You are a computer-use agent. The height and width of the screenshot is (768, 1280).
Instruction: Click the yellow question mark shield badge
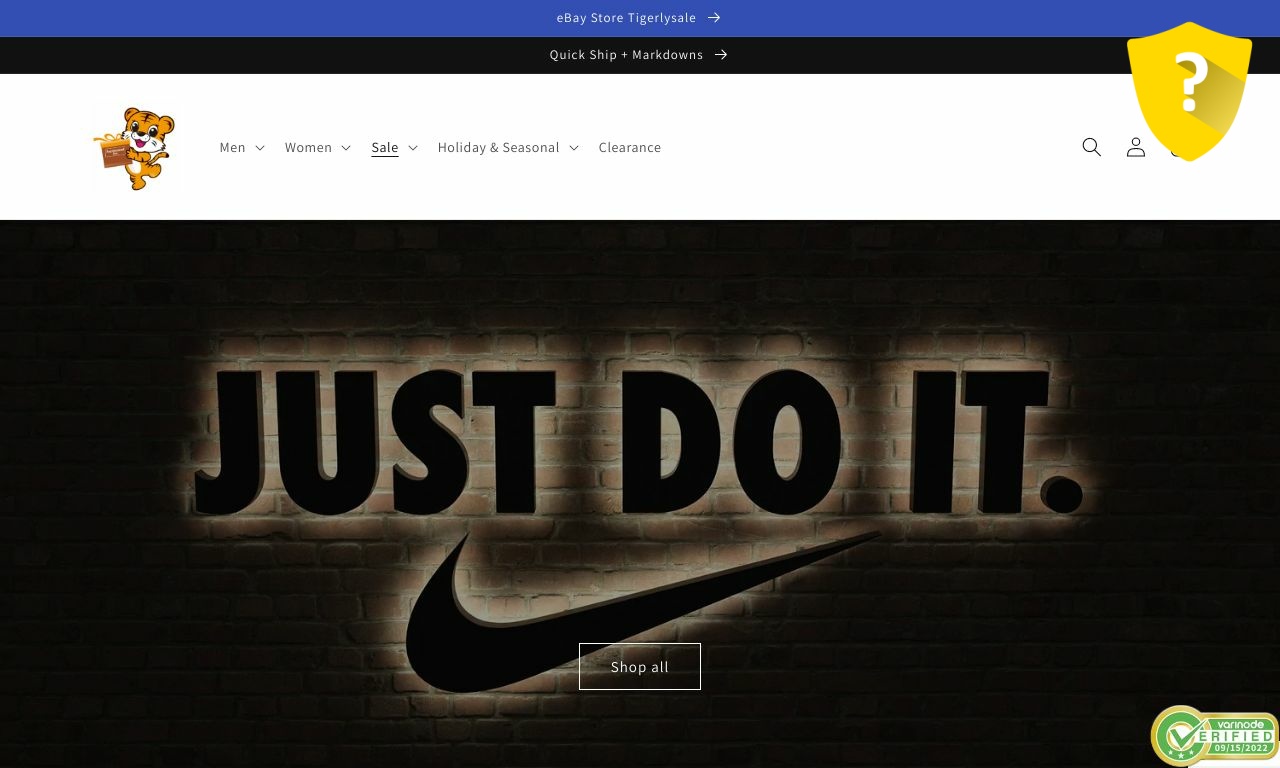click(x=1189, y=90)
